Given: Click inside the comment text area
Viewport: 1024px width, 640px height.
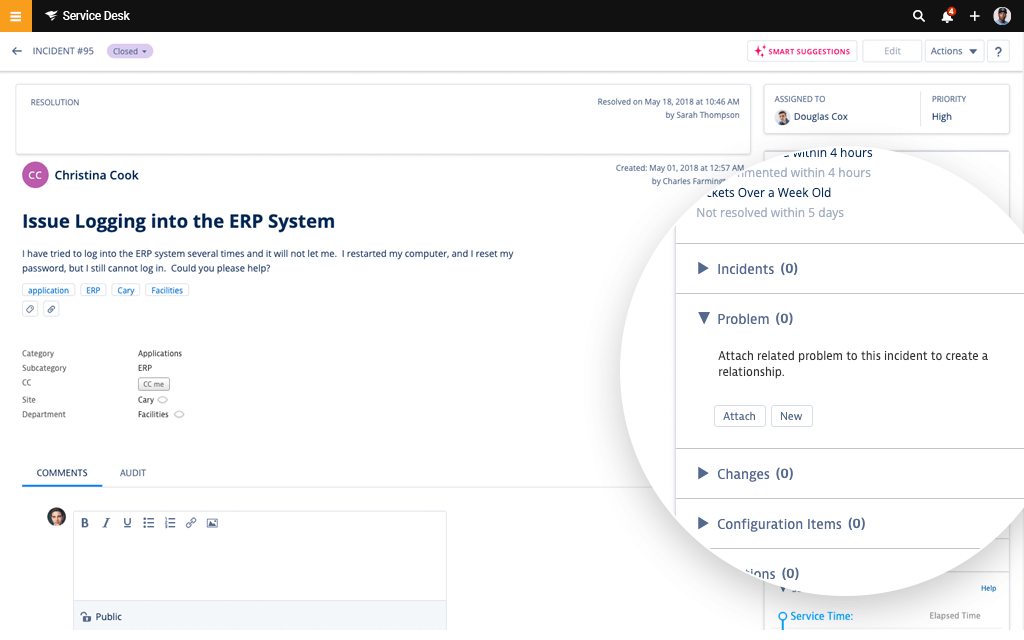Looking at the screenshot, I should (x=260, y=567).
